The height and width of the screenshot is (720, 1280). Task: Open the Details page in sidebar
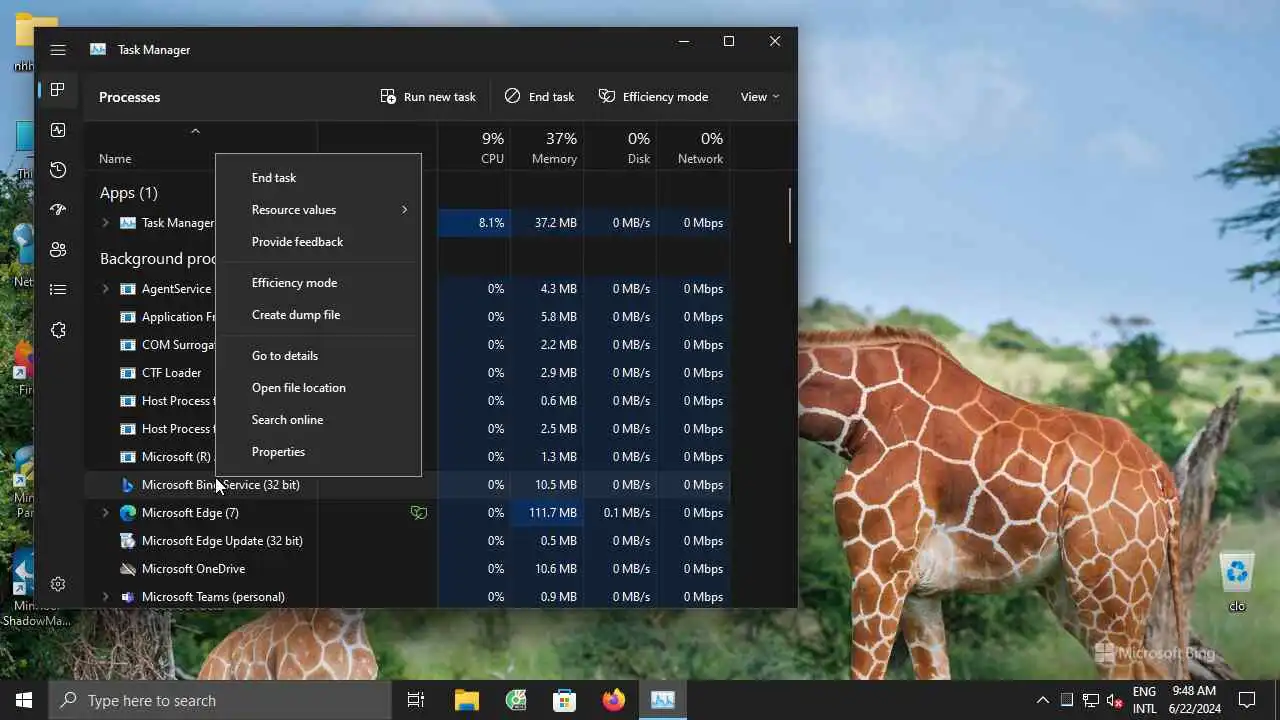[x=58, y=290]
